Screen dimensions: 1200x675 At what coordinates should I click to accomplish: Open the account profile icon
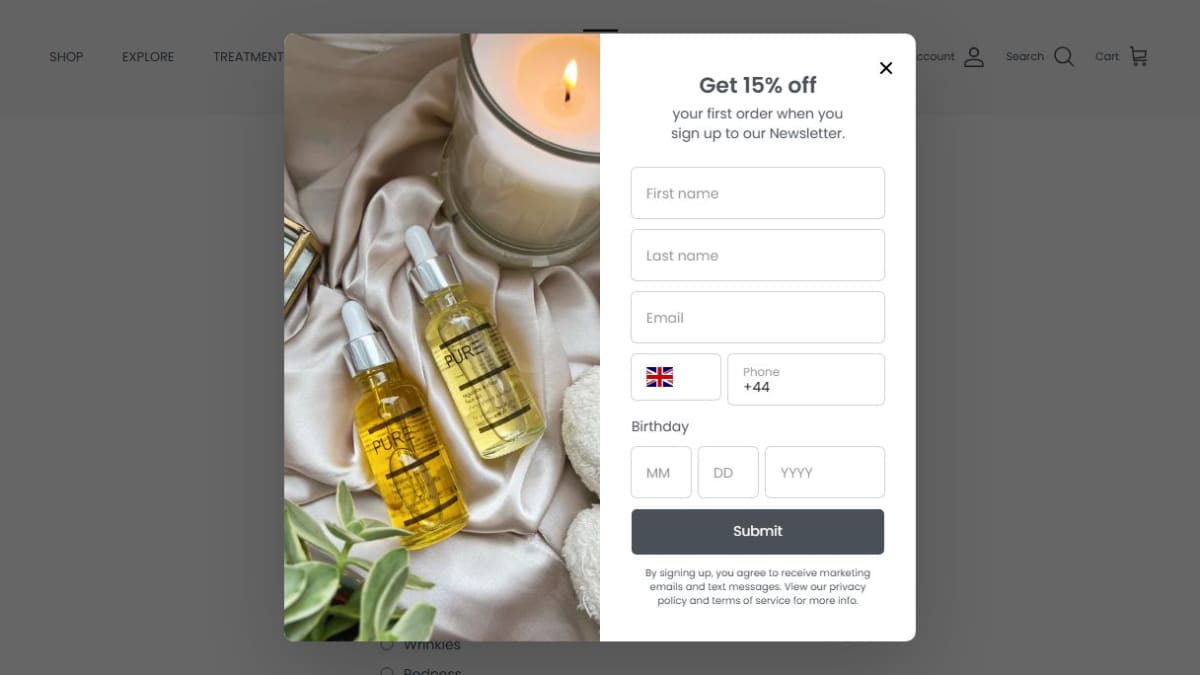pyautogui.click(x=974, y=57)
